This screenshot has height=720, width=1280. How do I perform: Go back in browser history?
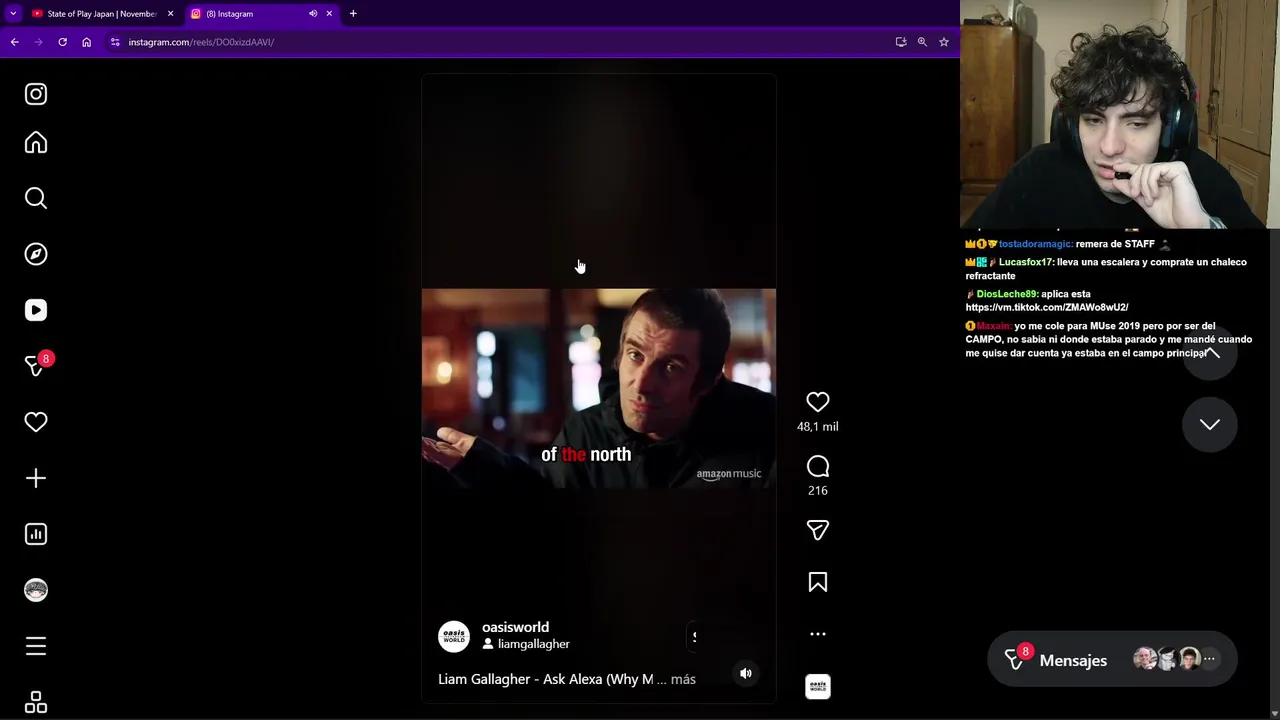(15, 42)
